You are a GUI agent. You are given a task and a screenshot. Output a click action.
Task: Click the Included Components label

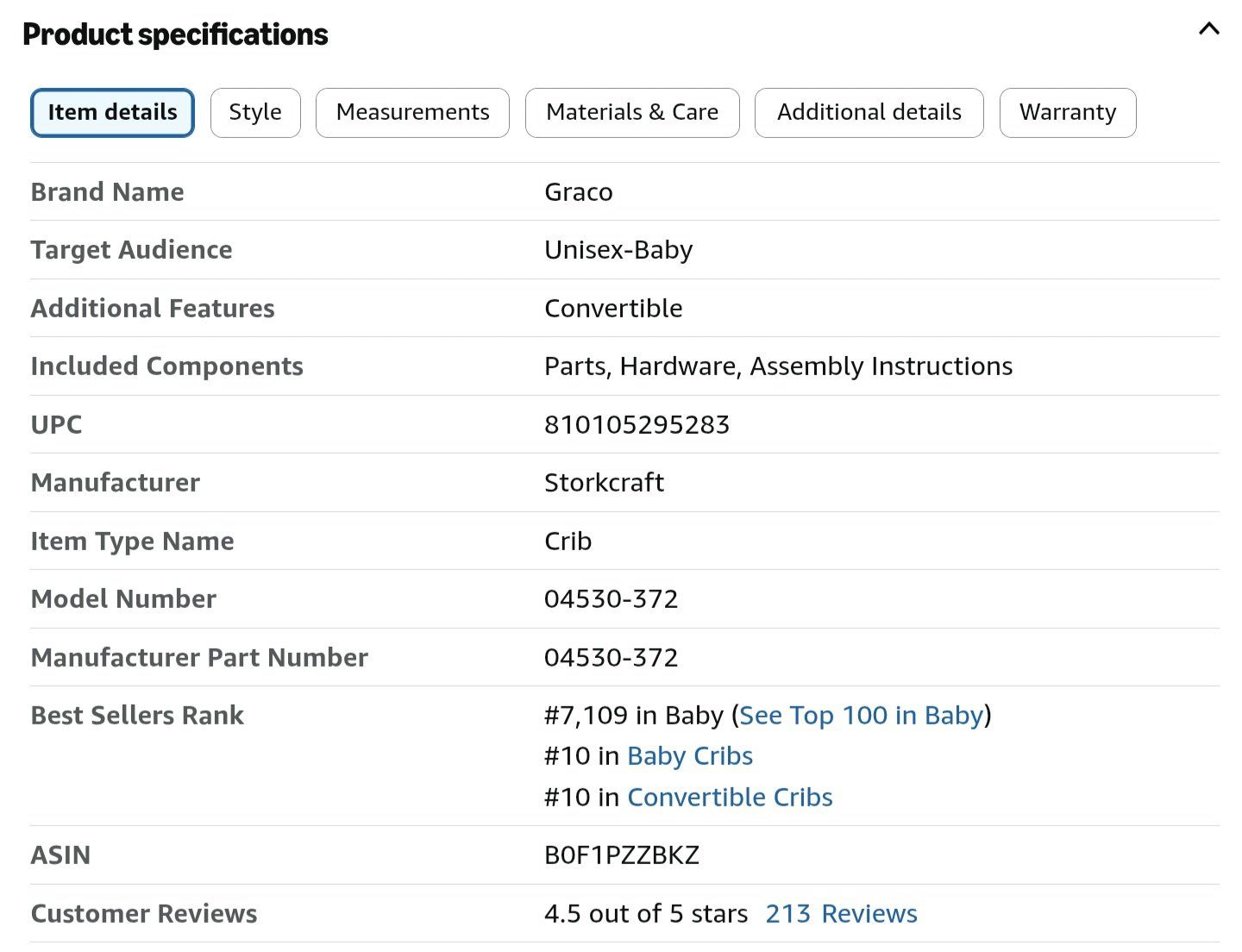point(166,366)
